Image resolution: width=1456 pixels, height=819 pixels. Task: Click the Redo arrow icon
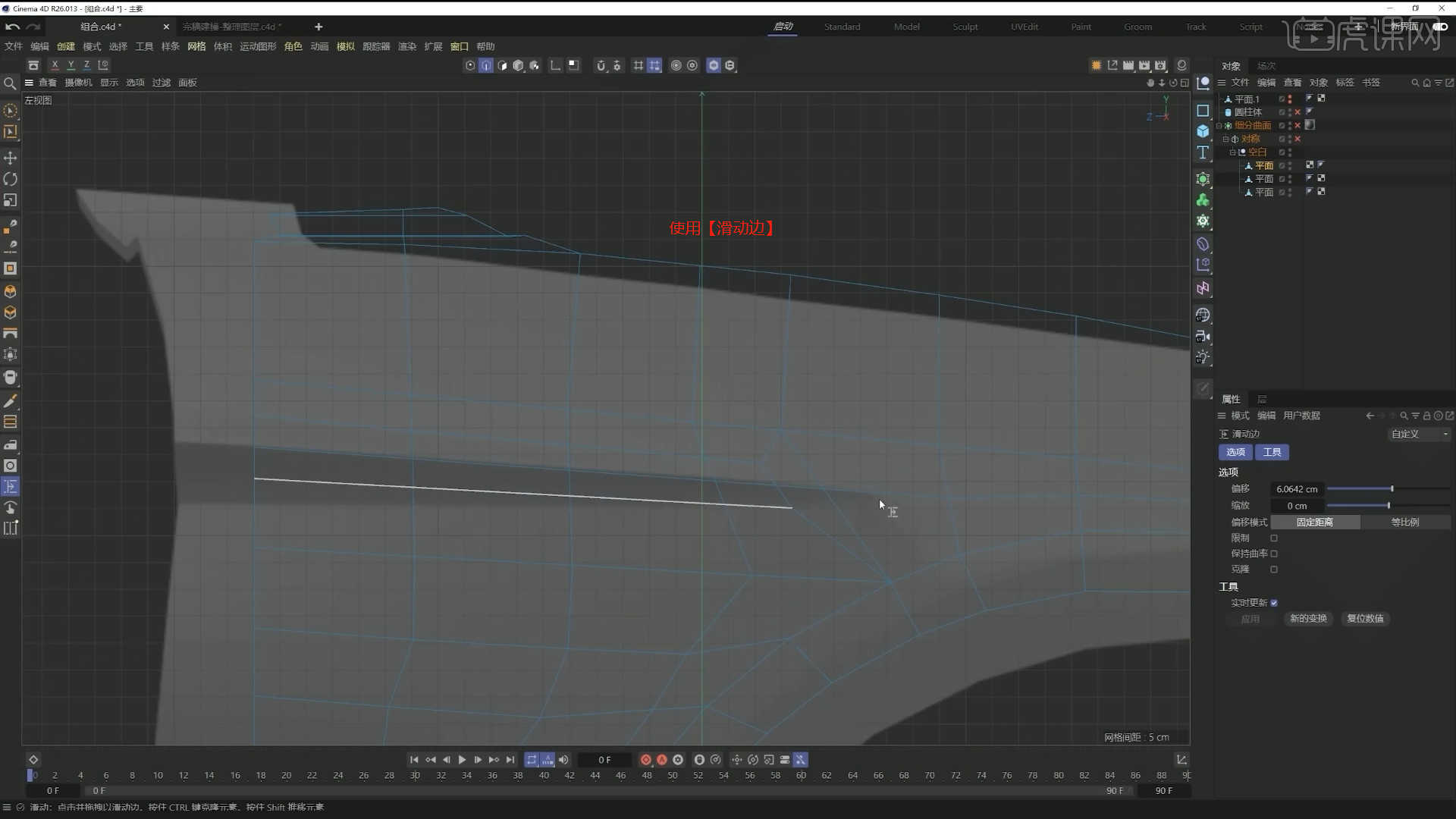33,27
